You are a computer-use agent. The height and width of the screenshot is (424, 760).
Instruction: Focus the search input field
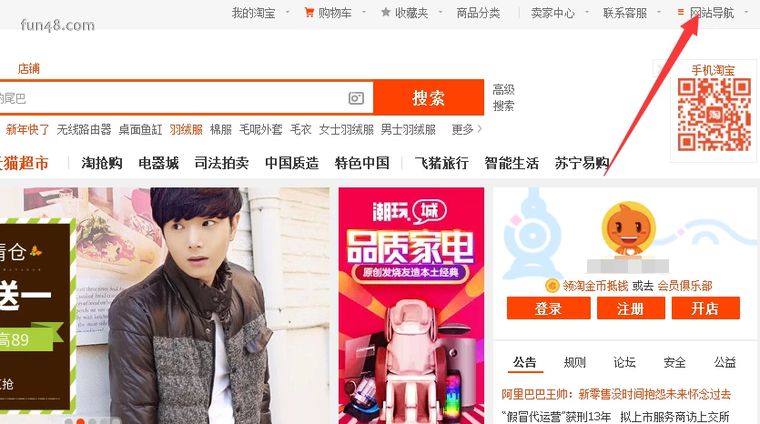click(173, 98)
